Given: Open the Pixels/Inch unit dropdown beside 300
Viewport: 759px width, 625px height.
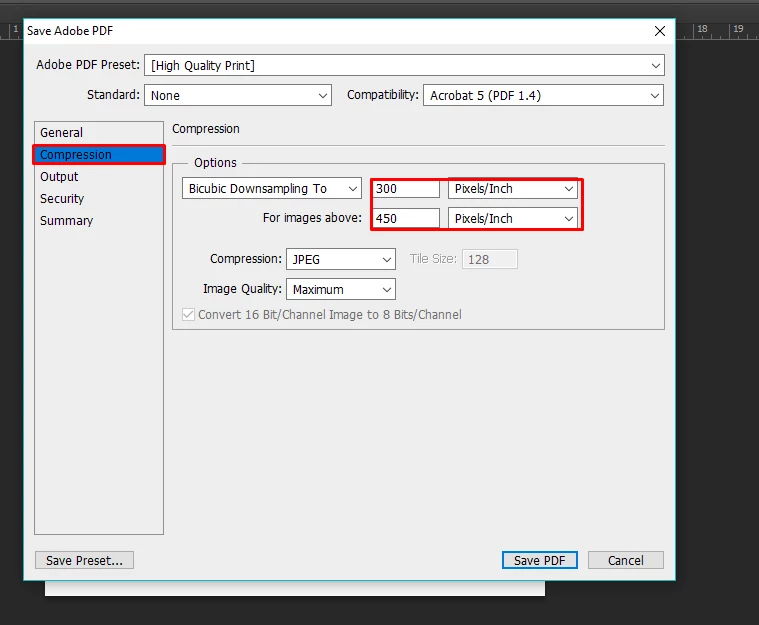Looking at the screenshot, I should (x=513, y=188).
